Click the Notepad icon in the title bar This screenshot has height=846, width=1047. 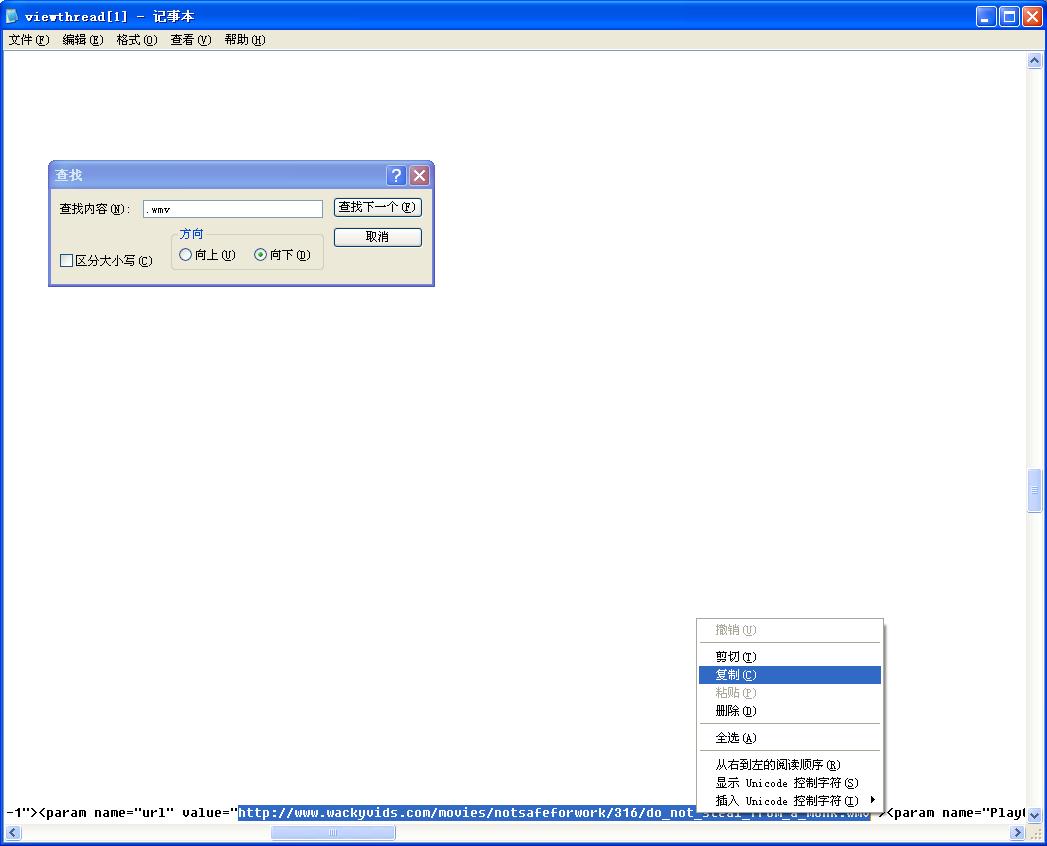(13, 16)
